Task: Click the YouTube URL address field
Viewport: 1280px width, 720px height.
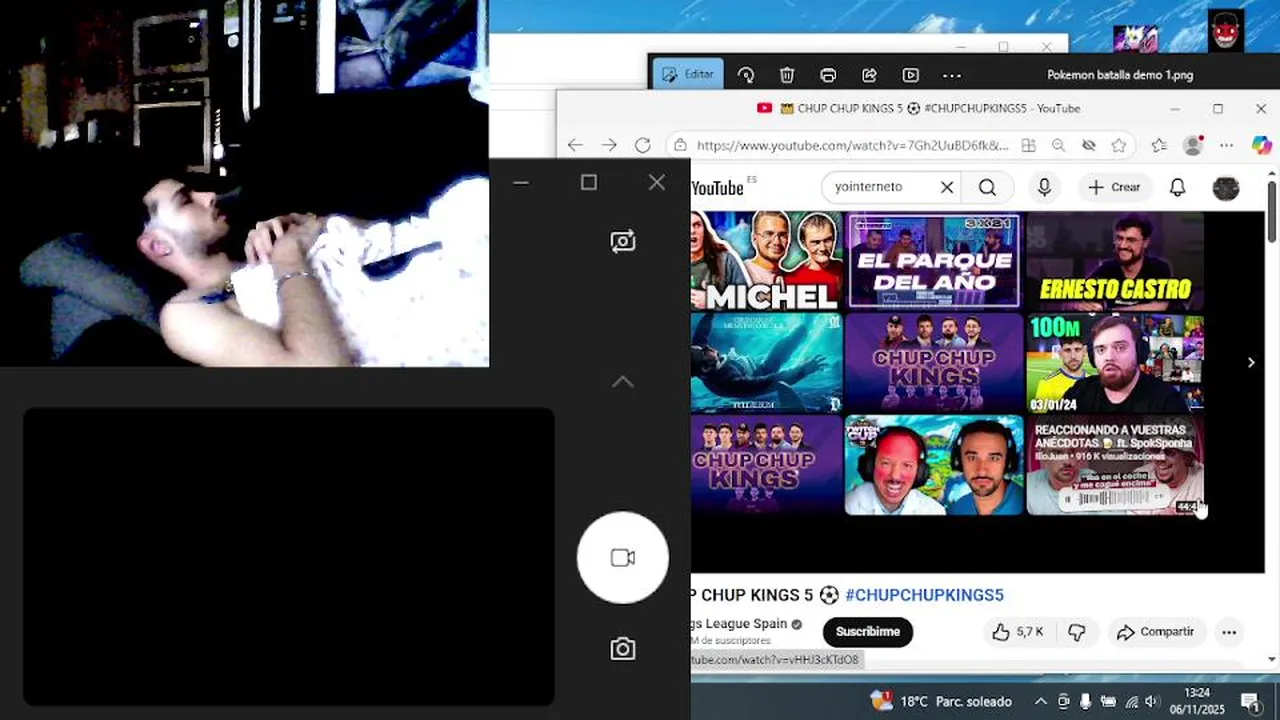Action: coord(853,145)
